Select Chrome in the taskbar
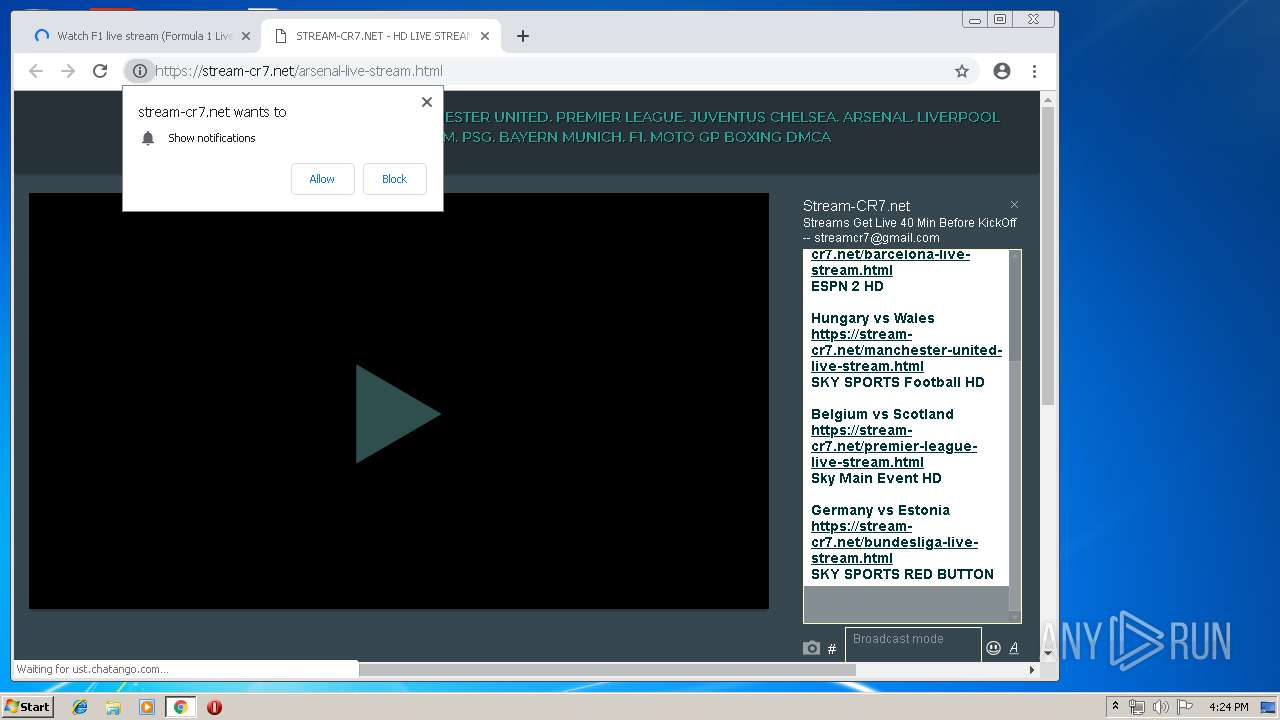 (x=180, y=707)
